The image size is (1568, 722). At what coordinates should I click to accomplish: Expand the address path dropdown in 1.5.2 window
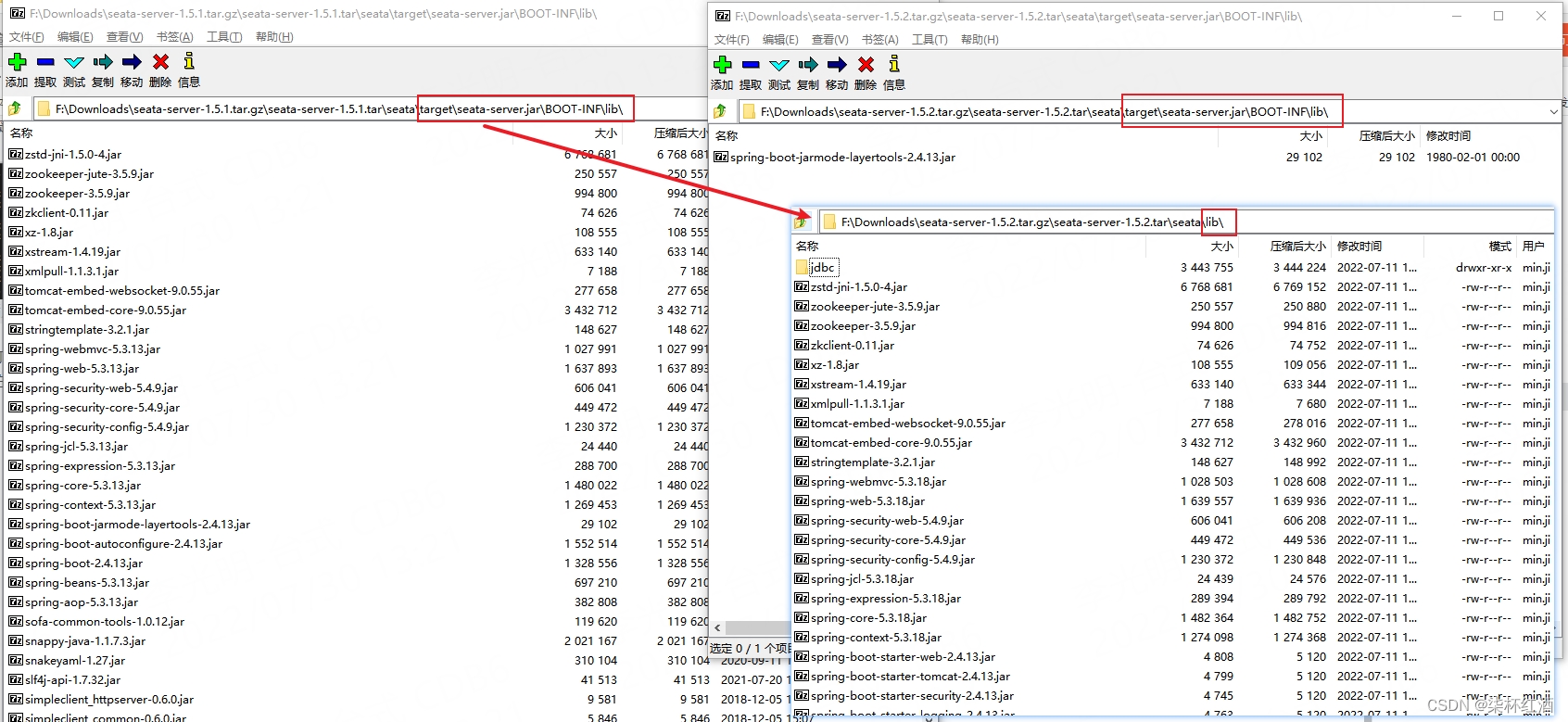click(x=1553, y=112)
